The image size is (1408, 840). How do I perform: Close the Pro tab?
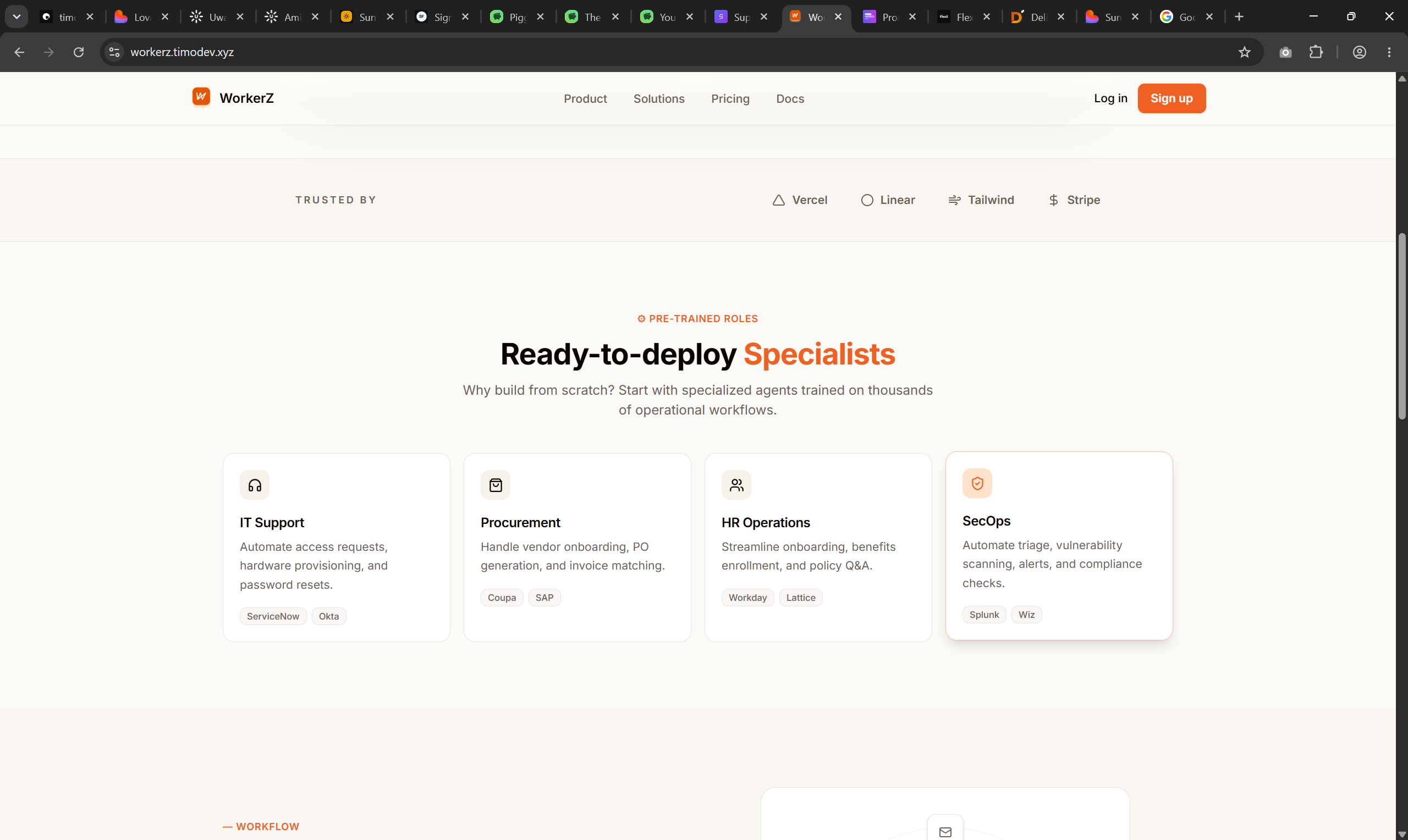pos(912,17)
